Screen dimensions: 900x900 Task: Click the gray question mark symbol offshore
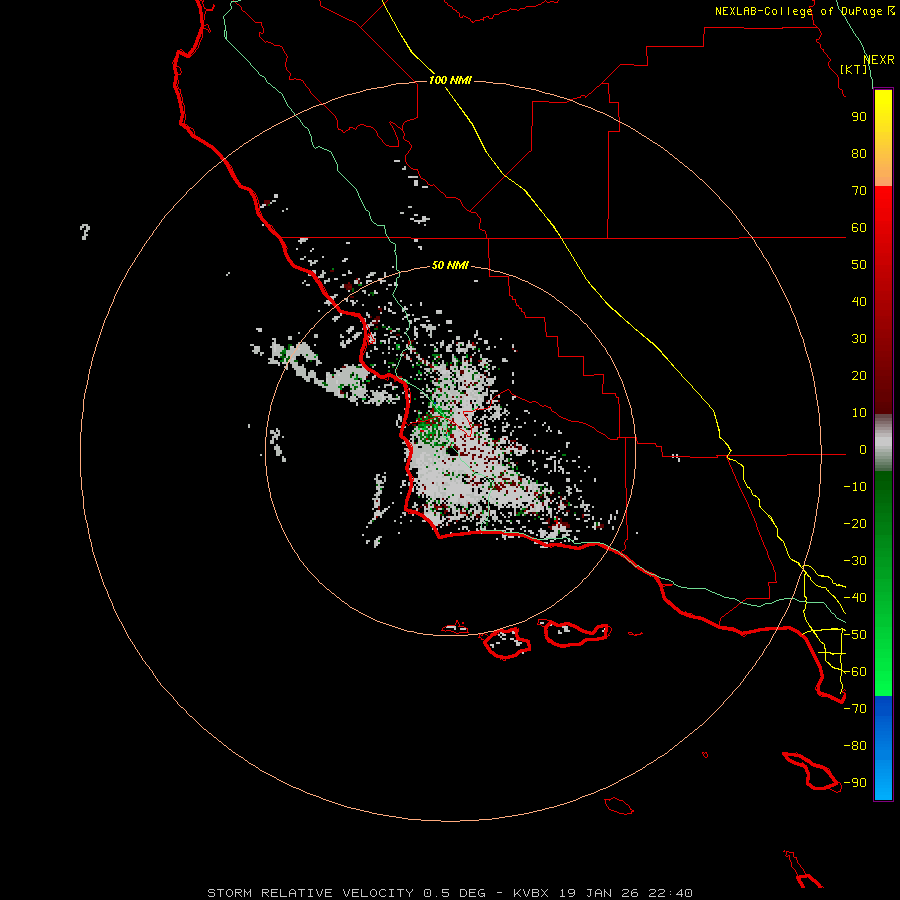85,232
